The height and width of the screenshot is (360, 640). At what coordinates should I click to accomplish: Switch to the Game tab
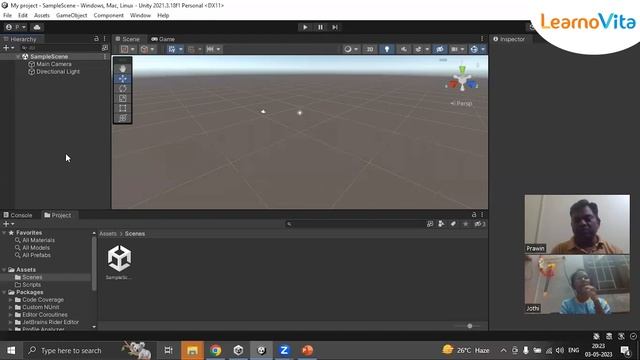pos(163,39)
